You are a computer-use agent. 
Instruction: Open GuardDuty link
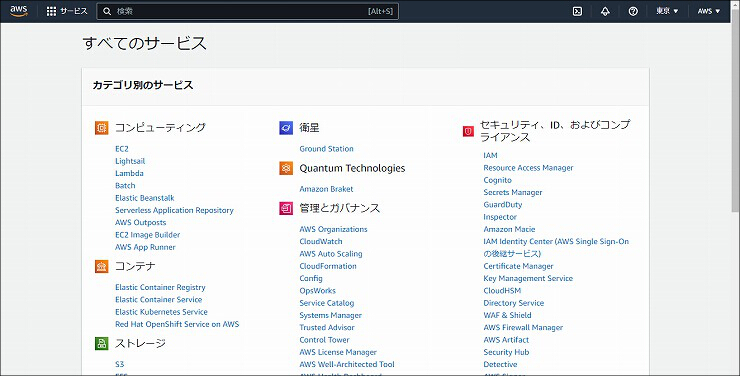coord(503,204)
